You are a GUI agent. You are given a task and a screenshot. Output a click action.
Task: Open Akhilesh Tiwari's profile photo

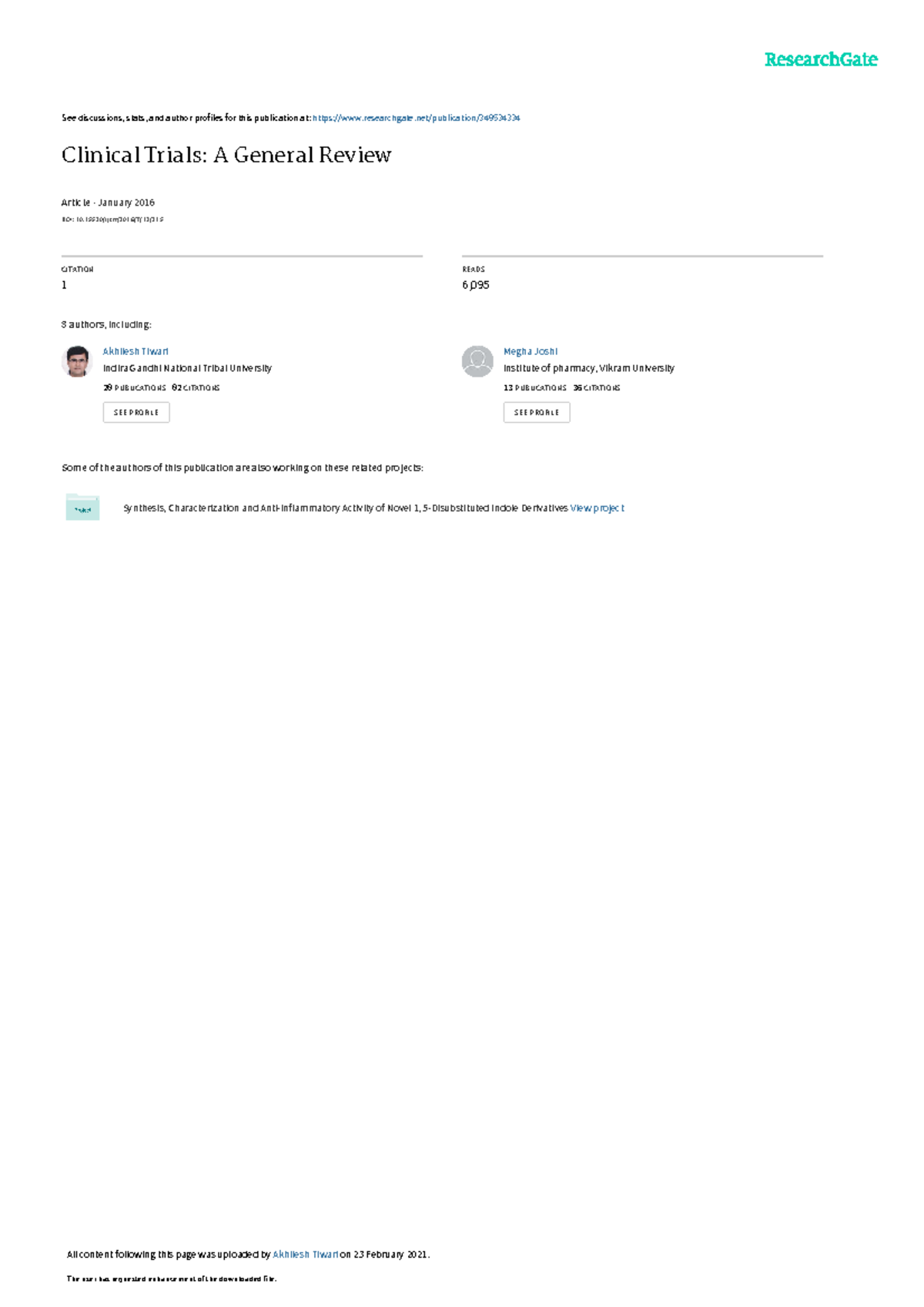point(77,361)
